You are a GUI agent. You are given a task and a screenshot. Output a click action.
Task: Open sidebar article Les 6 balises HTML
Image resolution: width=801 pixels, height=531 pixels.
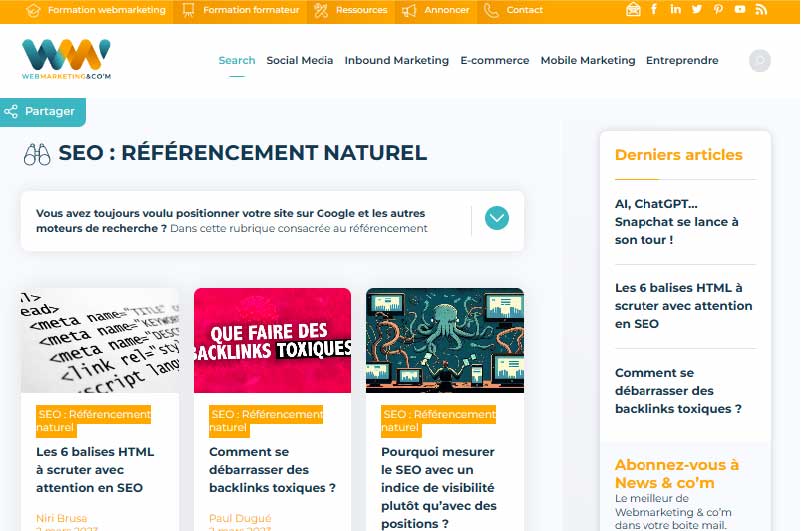tap(684, 306)
